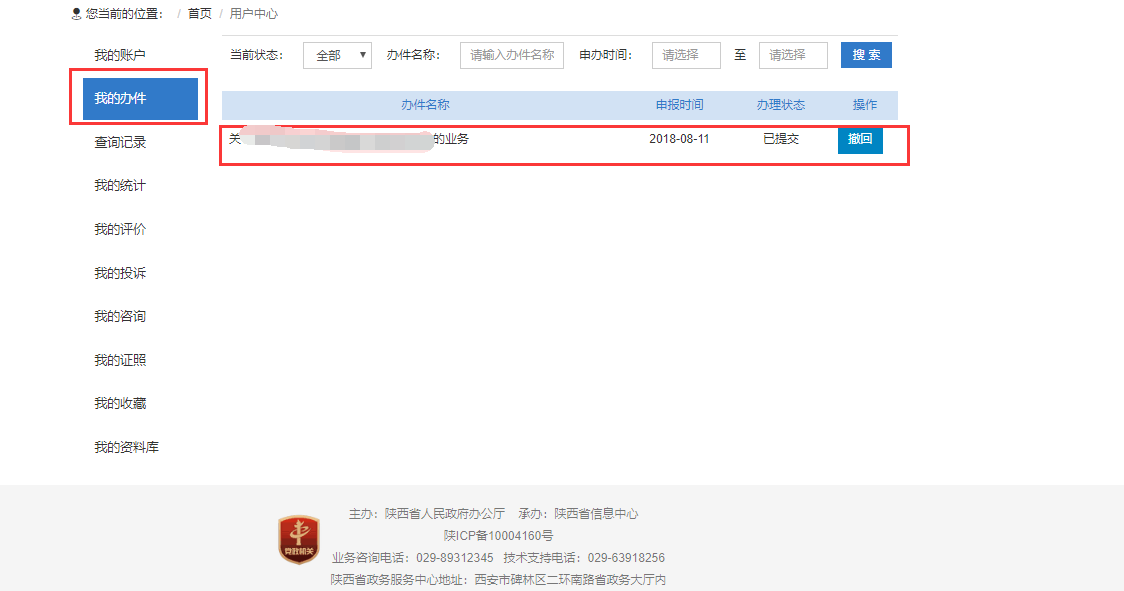Go to 查询记录 in the sidebar
1124x591 pixels.
point(120,143)
